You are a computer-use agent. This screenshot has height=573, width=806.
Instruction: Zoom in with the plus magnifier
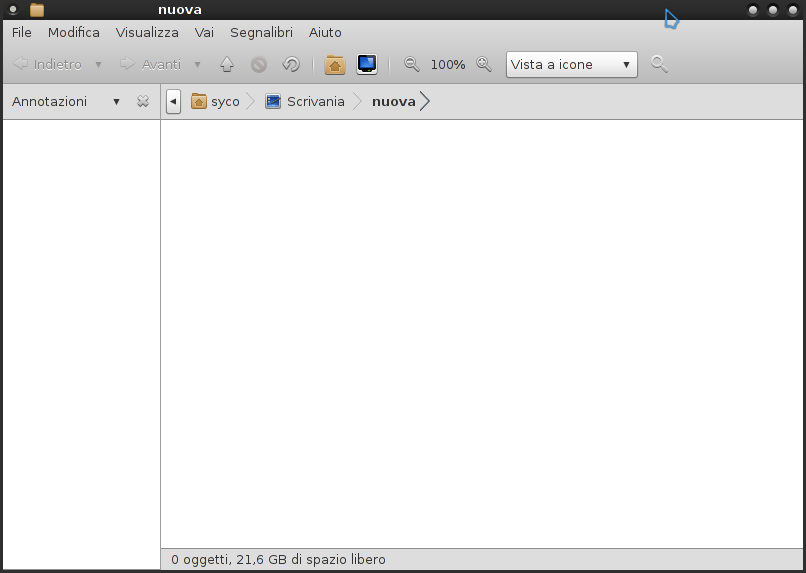[484, 64]
